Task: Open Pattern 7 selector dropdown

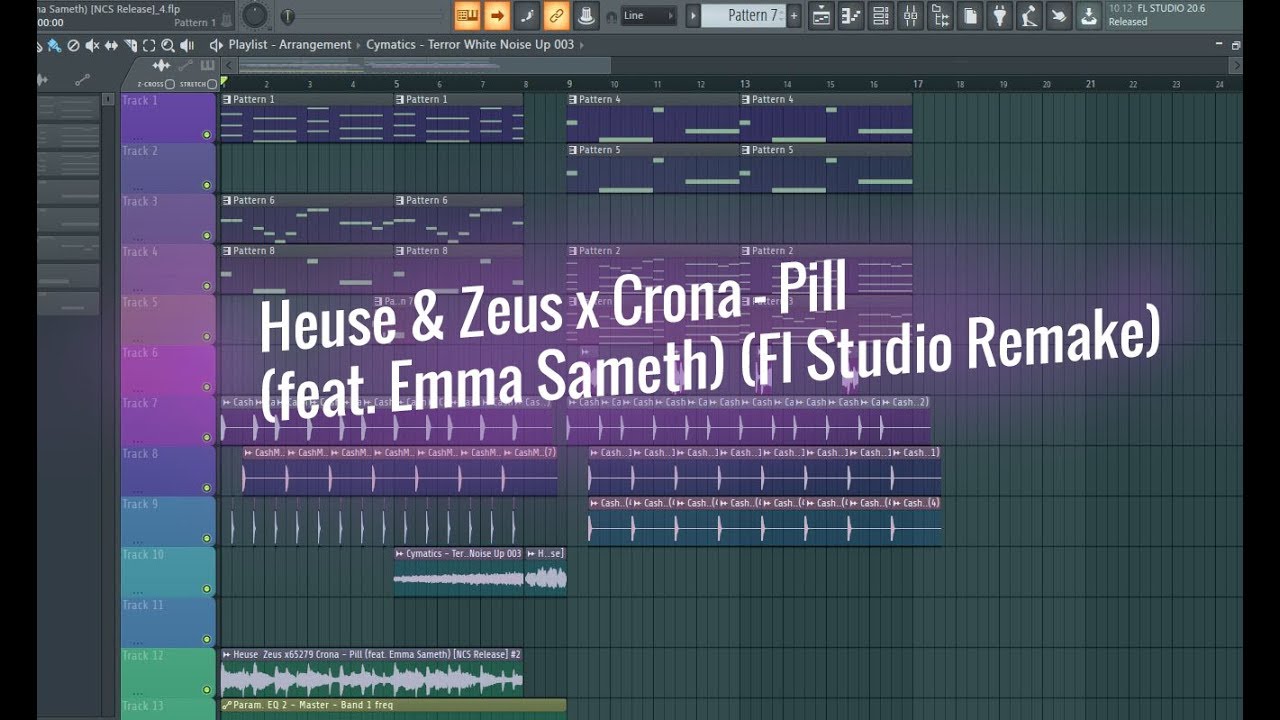Action: click(x=741, y=15)
